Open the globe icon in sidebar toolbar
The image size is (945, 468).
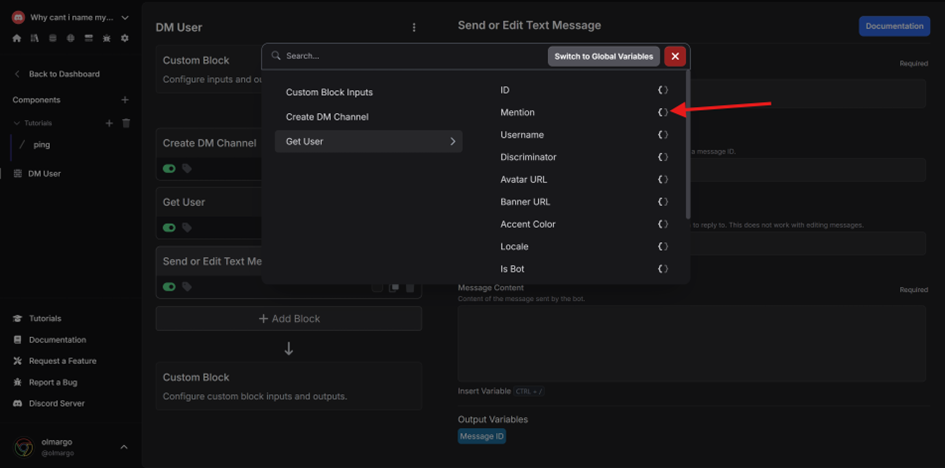71,38
